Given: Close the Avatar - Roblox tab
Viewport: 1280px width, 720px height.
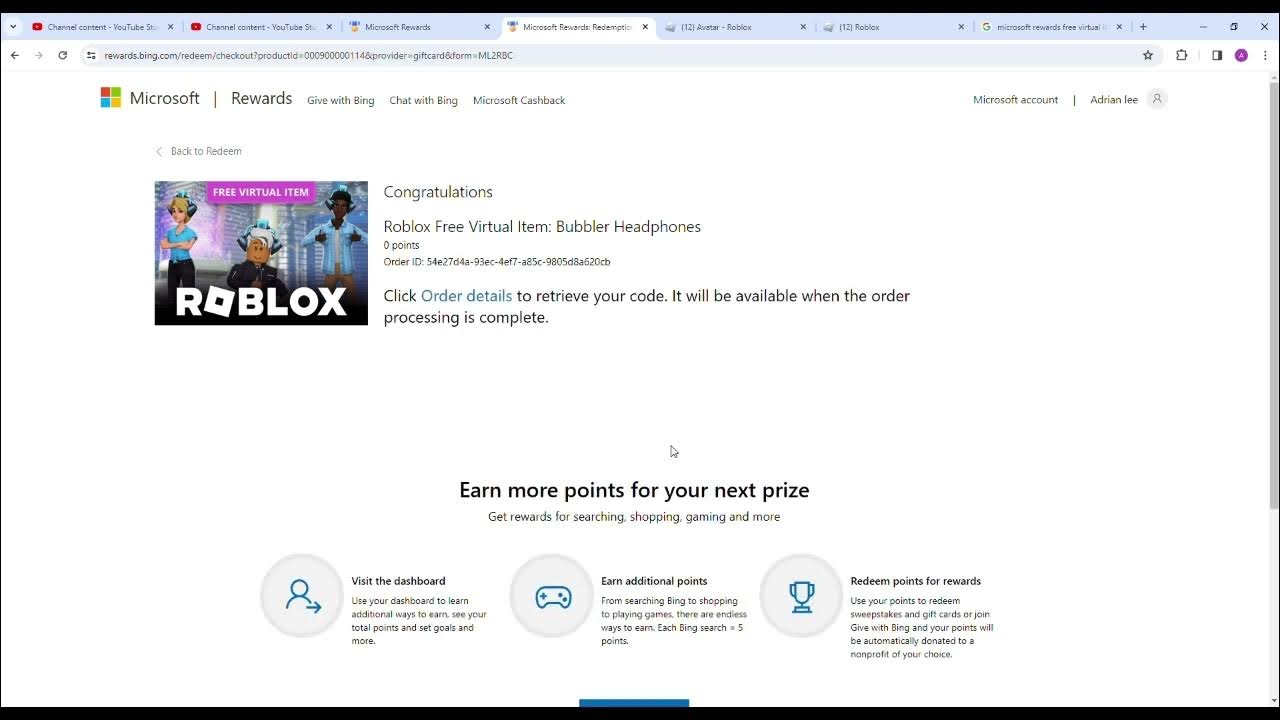Looking at the screenshot, I should tap(803, 27).
